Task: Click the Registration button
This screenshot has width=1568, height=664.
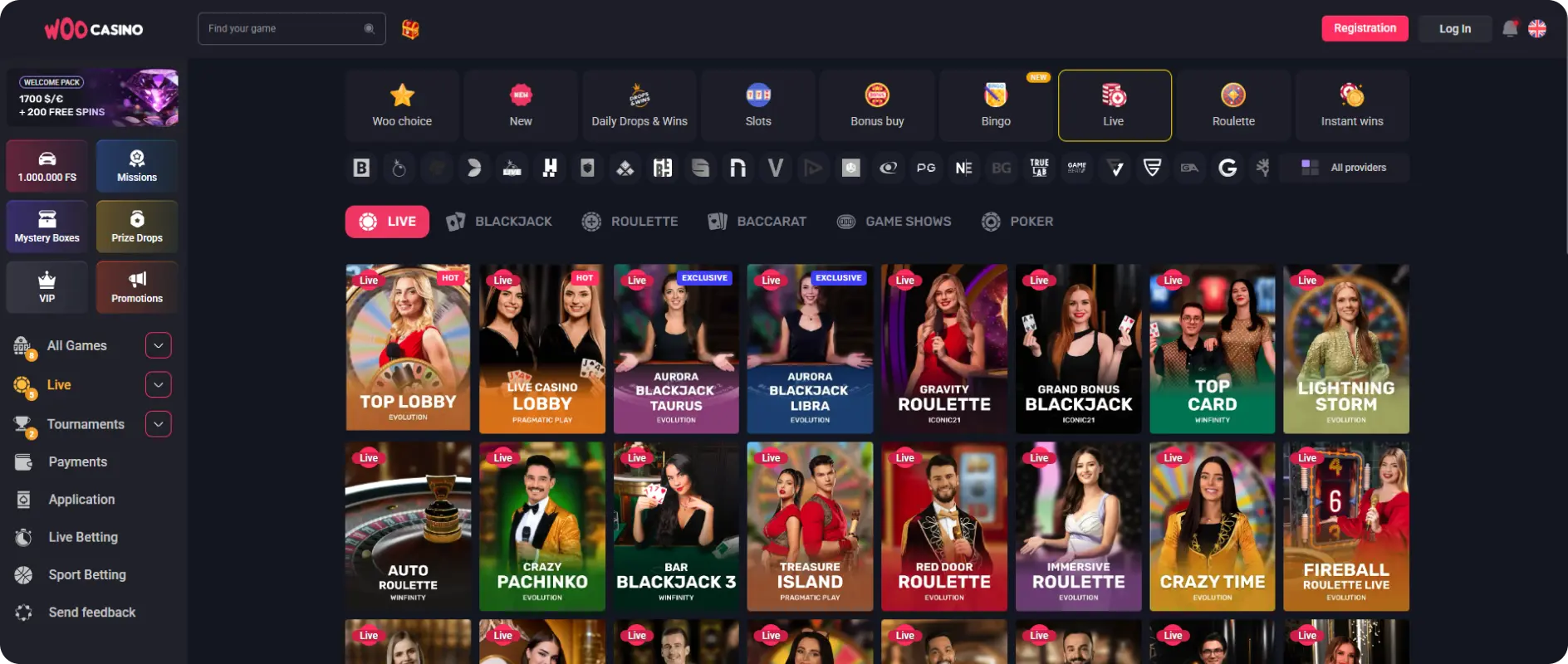Action: point(1365,28)
